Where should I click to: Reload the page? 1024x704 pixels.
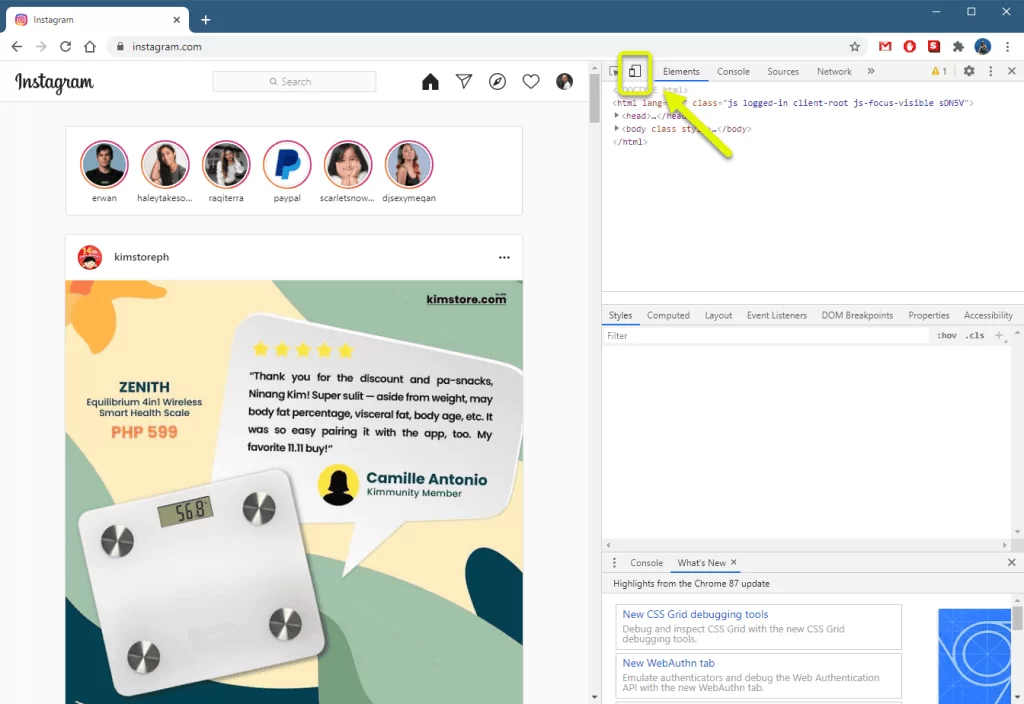click(x=65, y=46)
